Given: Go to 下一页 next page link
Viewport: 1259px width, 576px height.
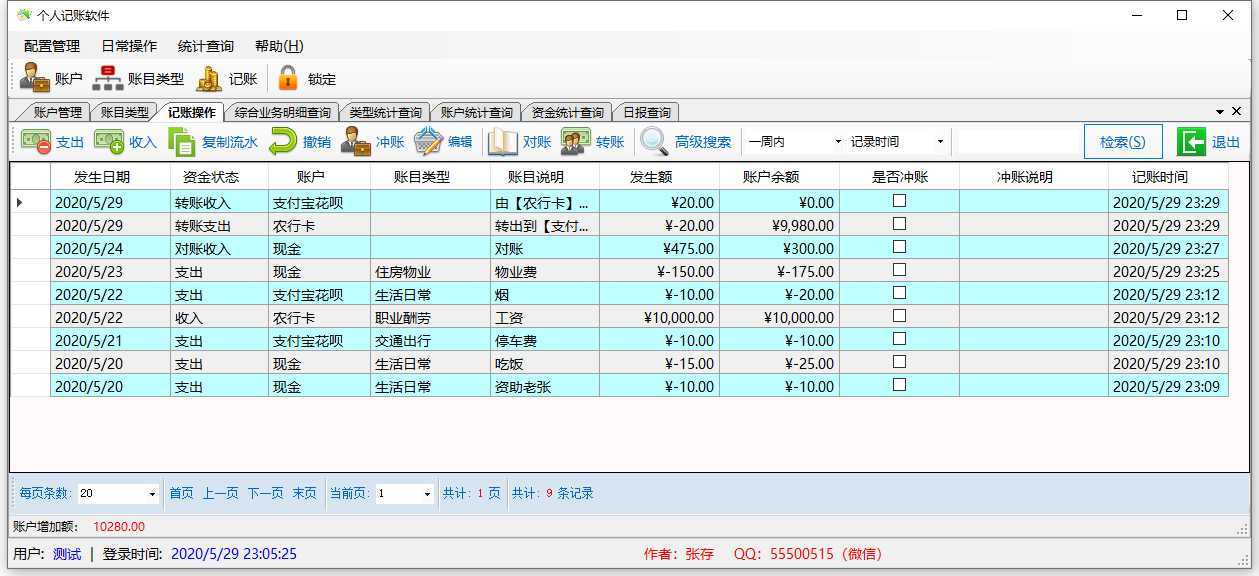Looking at the screenshot, I should coord(265,493).
